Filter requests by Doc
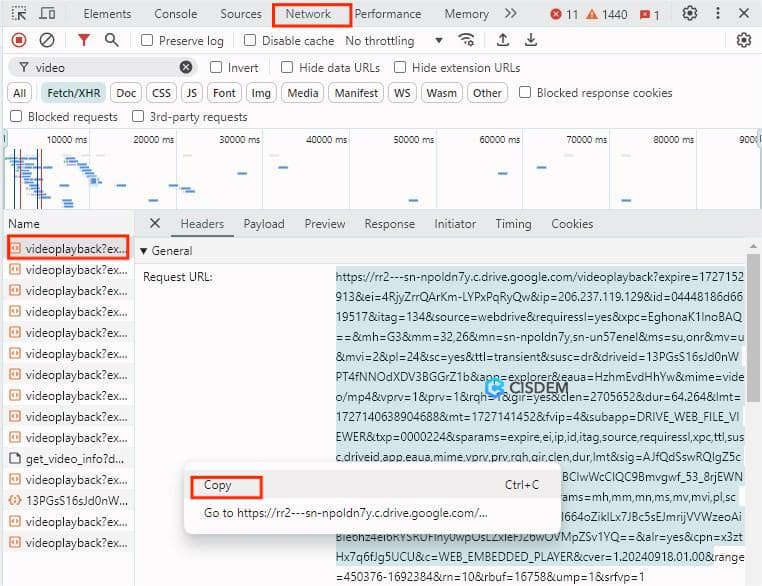 click(126, 93)
